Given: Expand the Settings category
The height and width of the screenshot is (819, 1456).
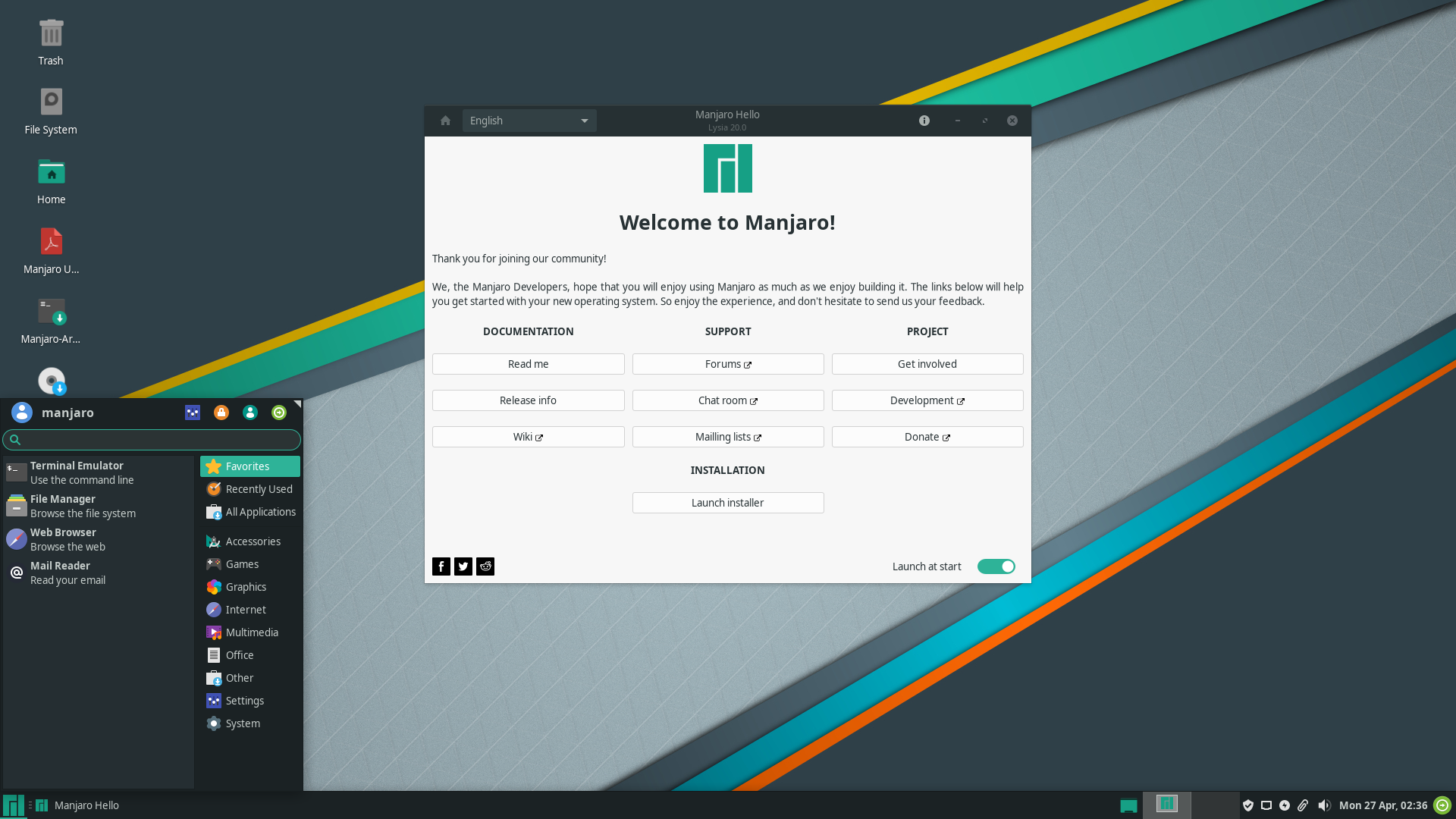Looking at the screenshot, I should pyautogui.click(x=244, y=700).
